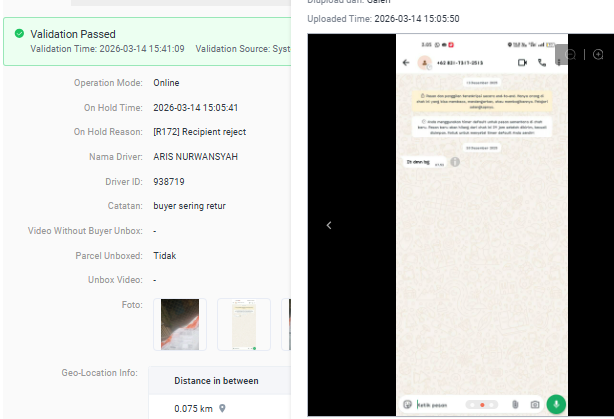The height and width of the screenshot is (419, 614).
Task: Select the driver name ARIS NURWANSYAH
Action: [x=195, y=157]
